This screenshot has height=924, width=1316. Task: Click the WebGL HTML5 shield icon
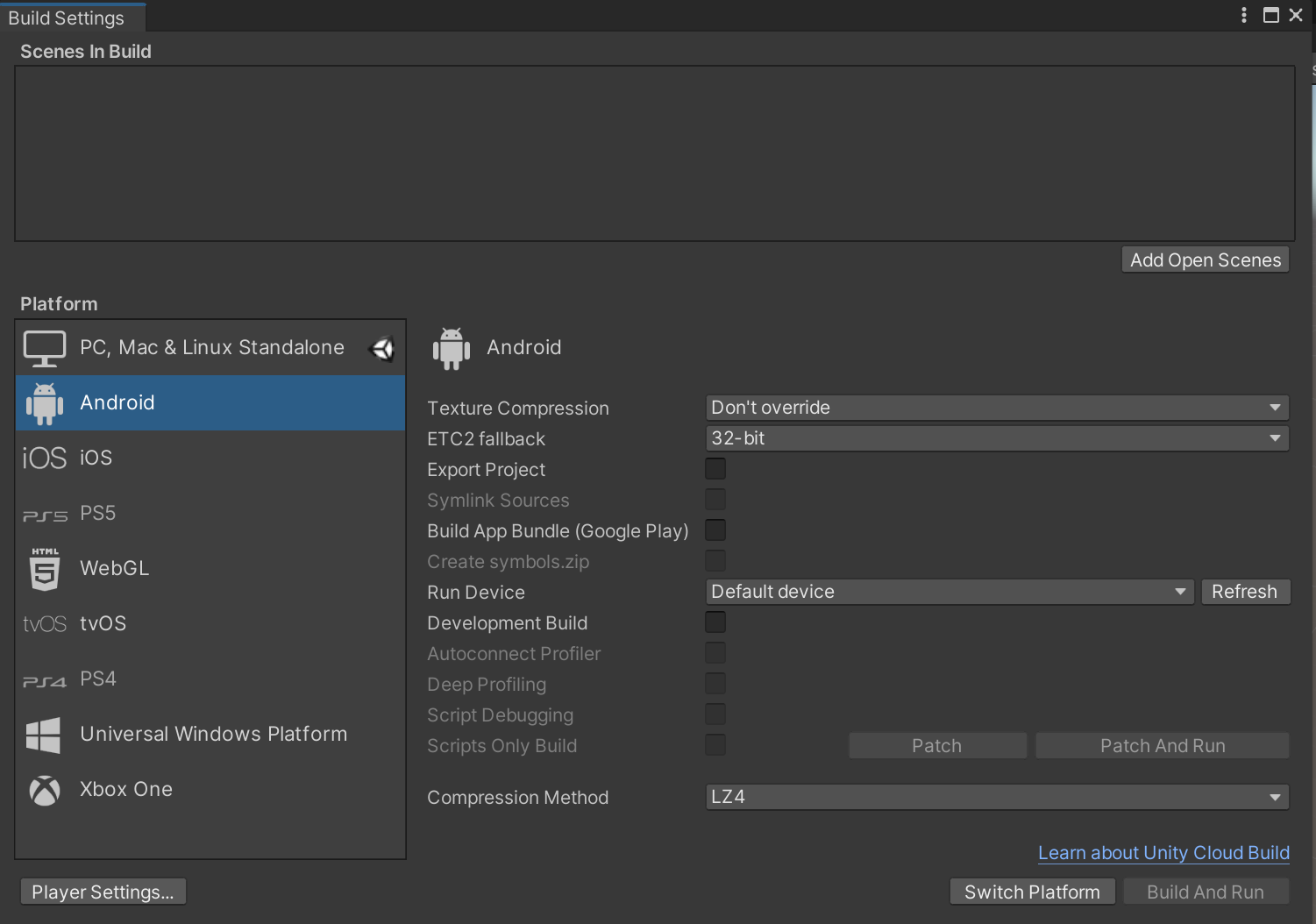[x=45, y=569]
